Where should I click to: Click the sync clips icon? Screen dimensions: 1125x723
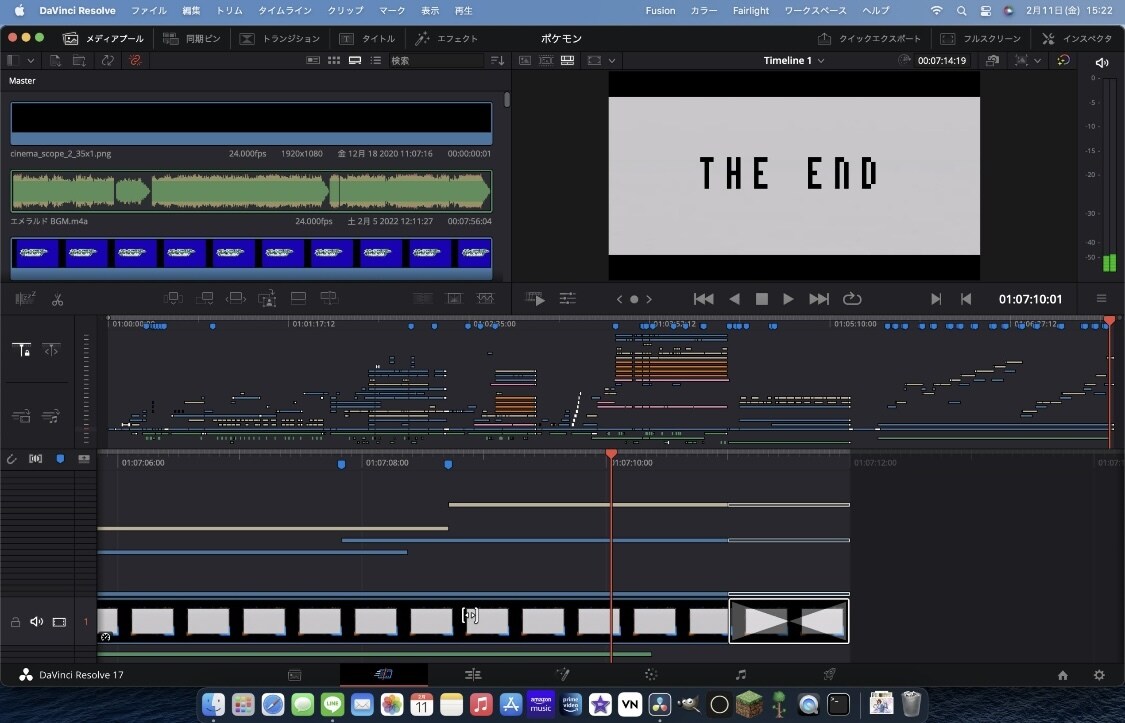click(x=108, y=61)
